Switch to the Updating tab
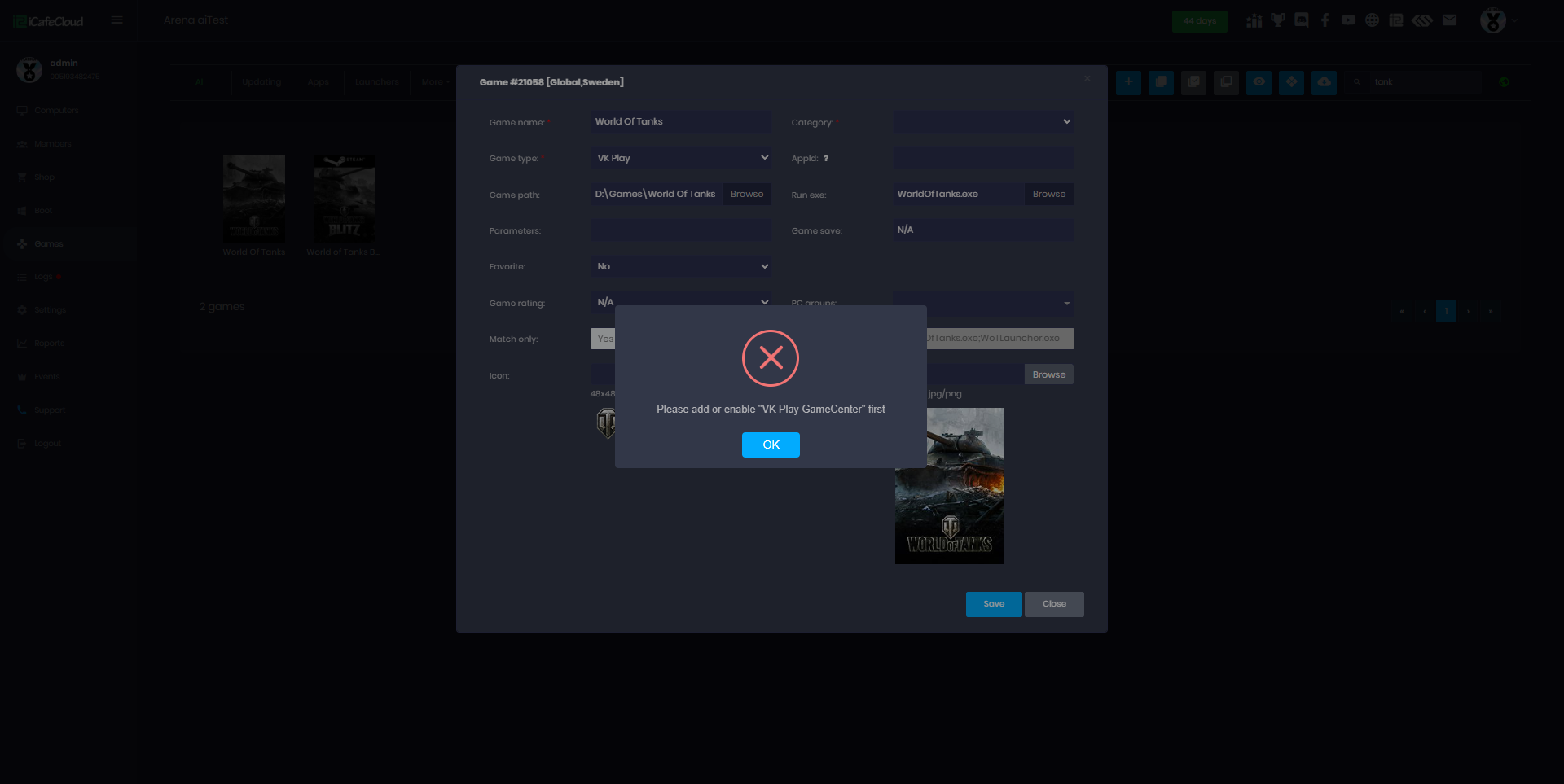The width and height of the screenshot is (1564, 784). [x=261, y=82]
